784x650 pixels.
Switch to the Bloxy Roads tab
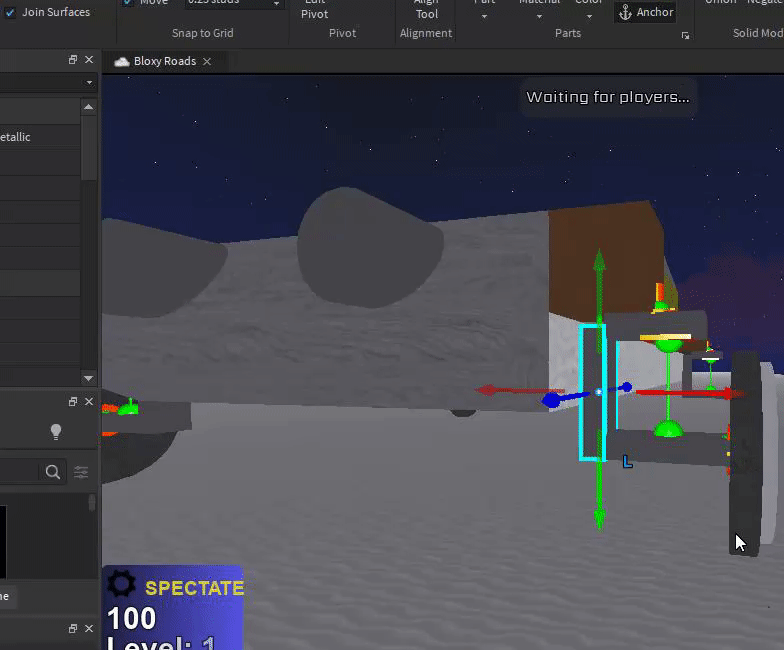[x=164, y=61]
